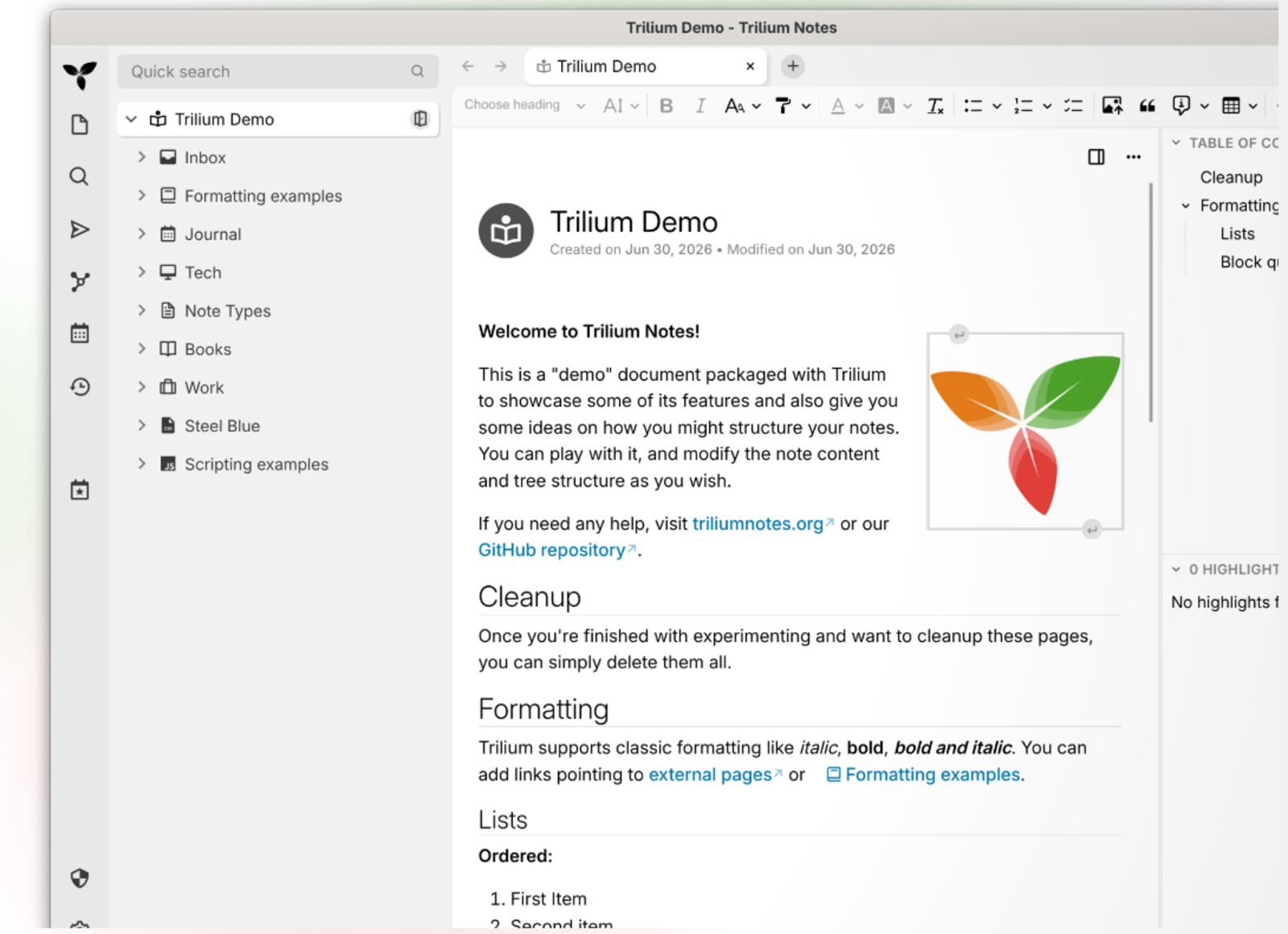Screen dimensions: 1288x934
Task: Expand the Scripting examples node
Action: point(142,464)
